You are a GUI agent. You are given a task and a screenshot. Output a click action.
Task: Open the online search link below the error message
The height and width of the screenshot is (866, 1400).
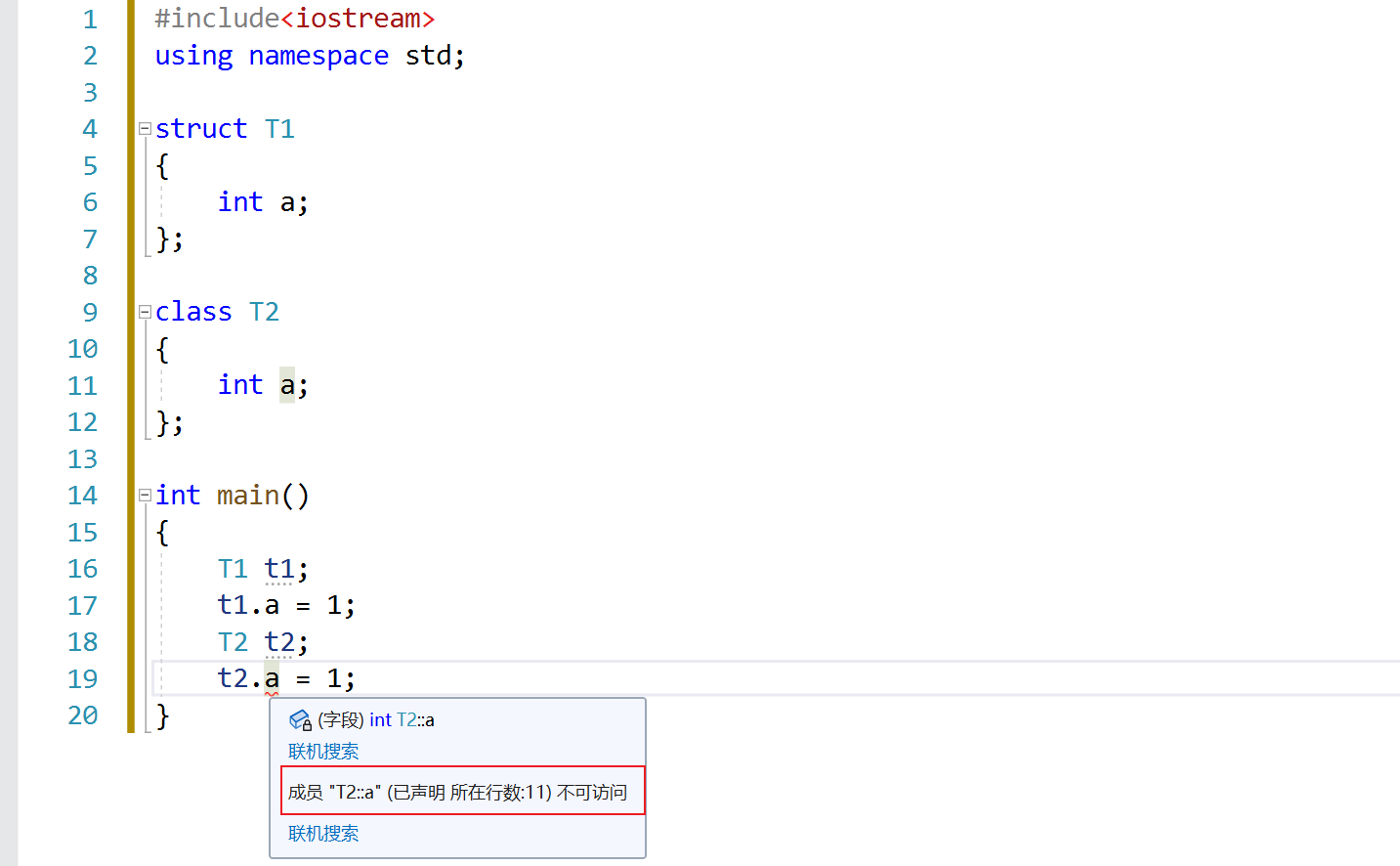(323, 834)
